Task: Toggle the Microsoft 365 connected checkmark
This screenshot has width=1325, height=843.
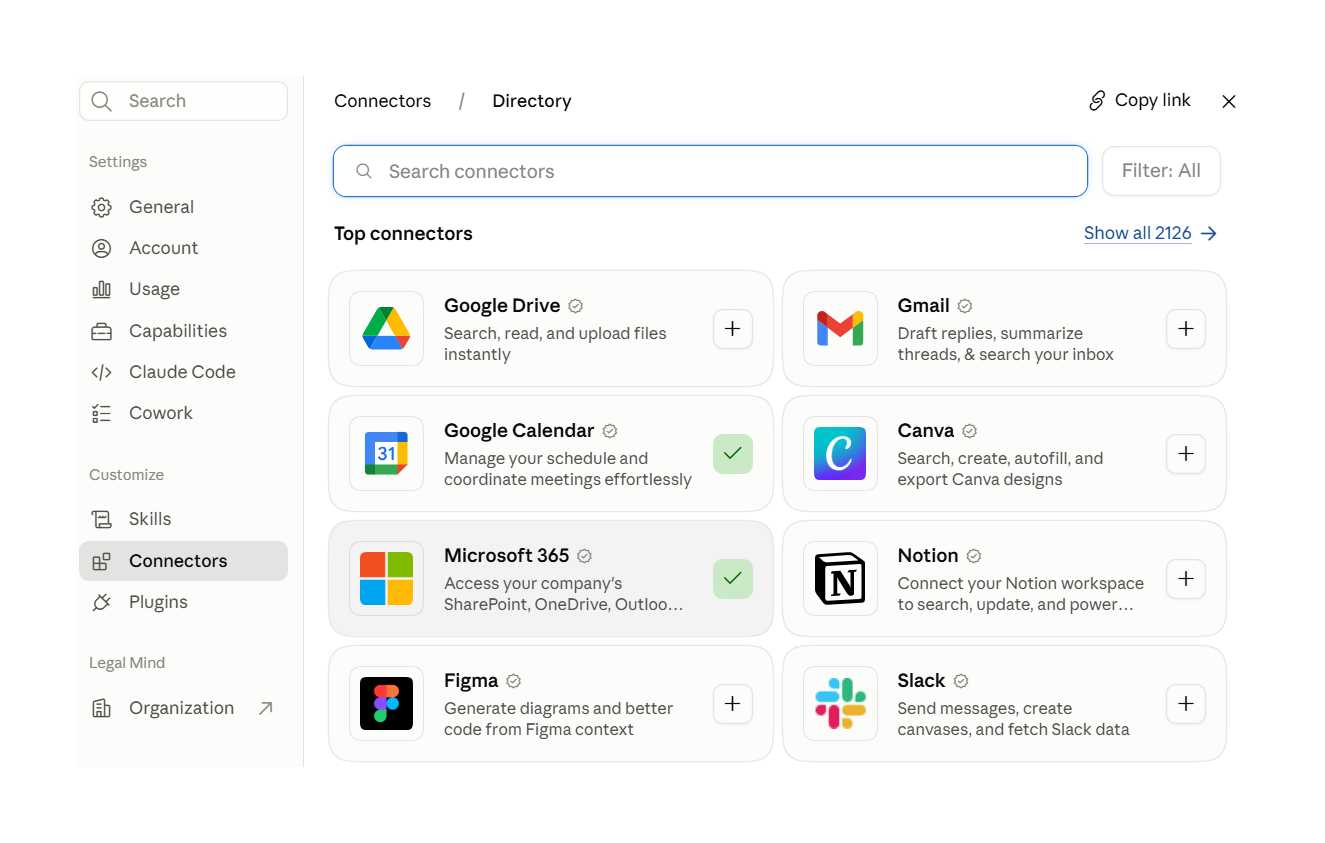Action: [733, 579]
